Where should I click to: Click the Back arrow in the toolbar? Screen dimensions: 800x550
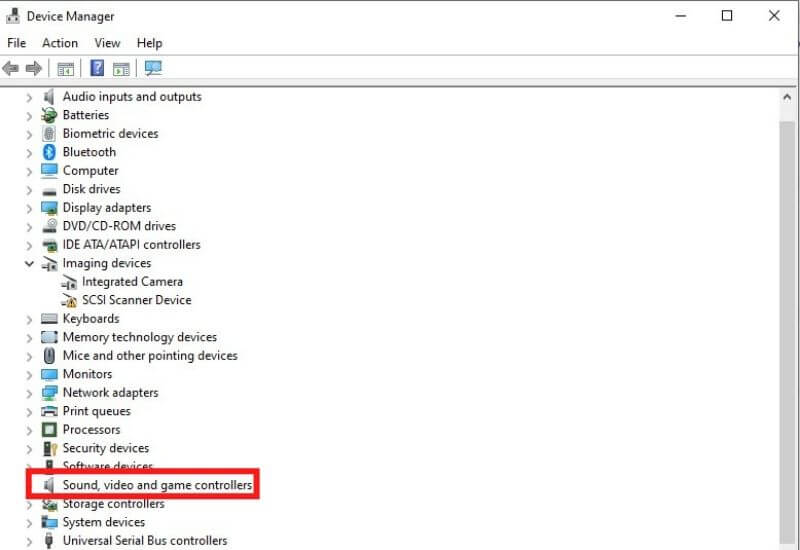pyautogui.click(x=11, y=69)
